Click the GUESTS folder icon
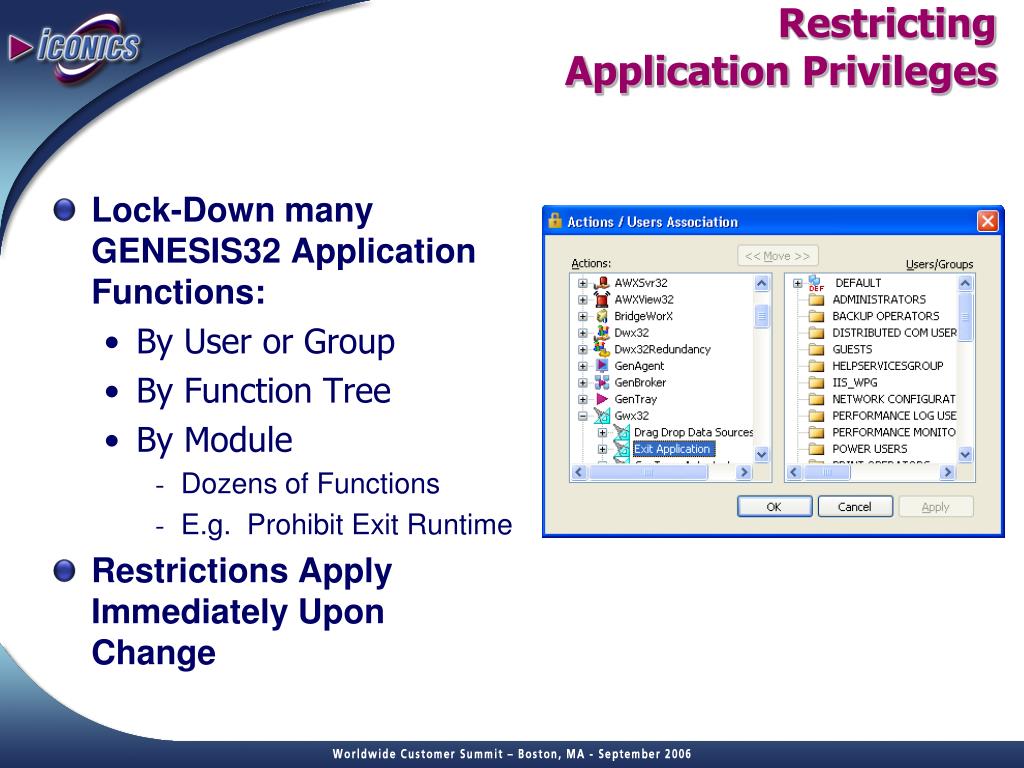1024x768 pixels. tap(816, 349)
